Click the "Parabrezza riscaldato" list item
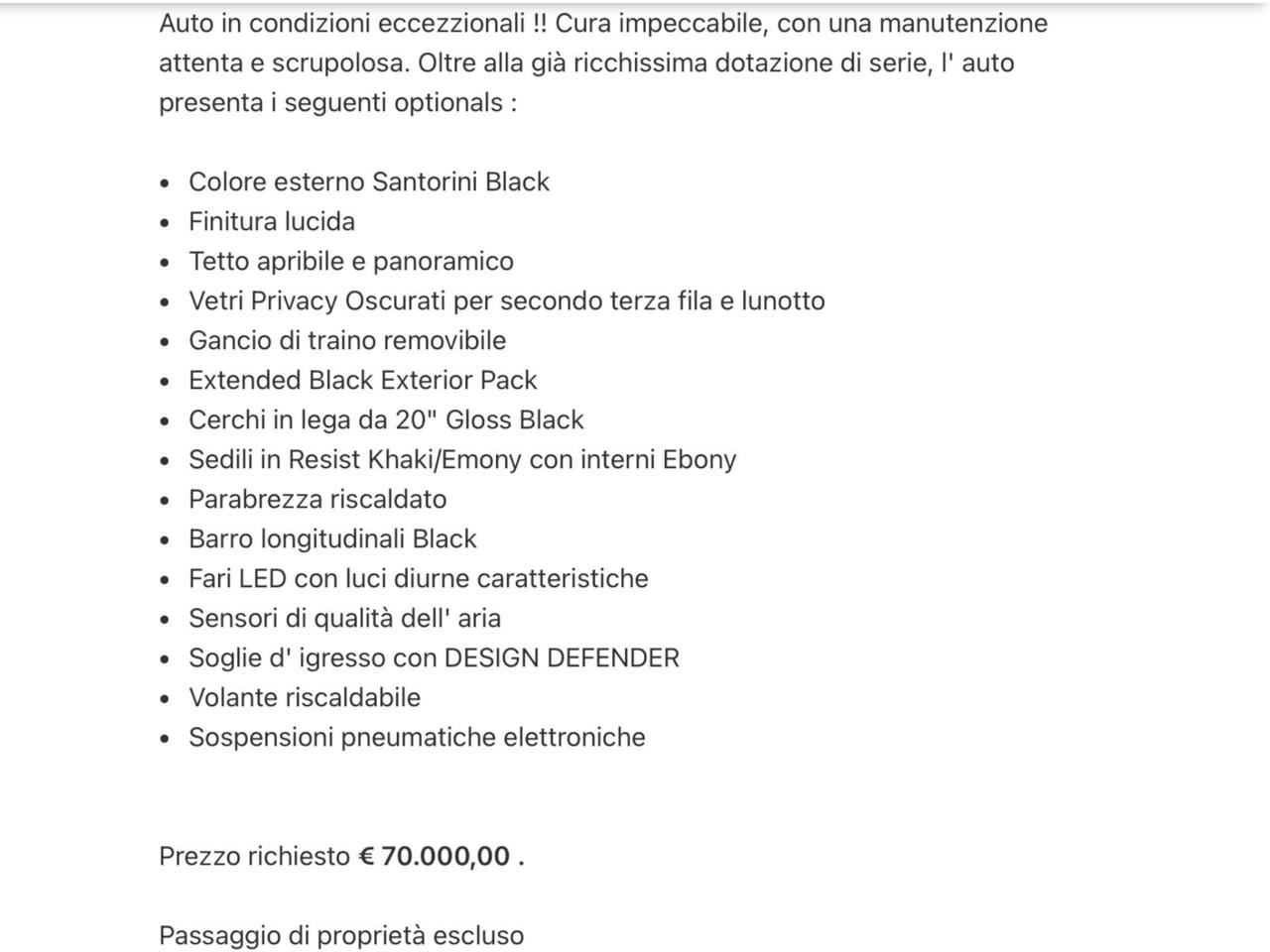Screen dimensions: 1270x952 coord(317,500)
